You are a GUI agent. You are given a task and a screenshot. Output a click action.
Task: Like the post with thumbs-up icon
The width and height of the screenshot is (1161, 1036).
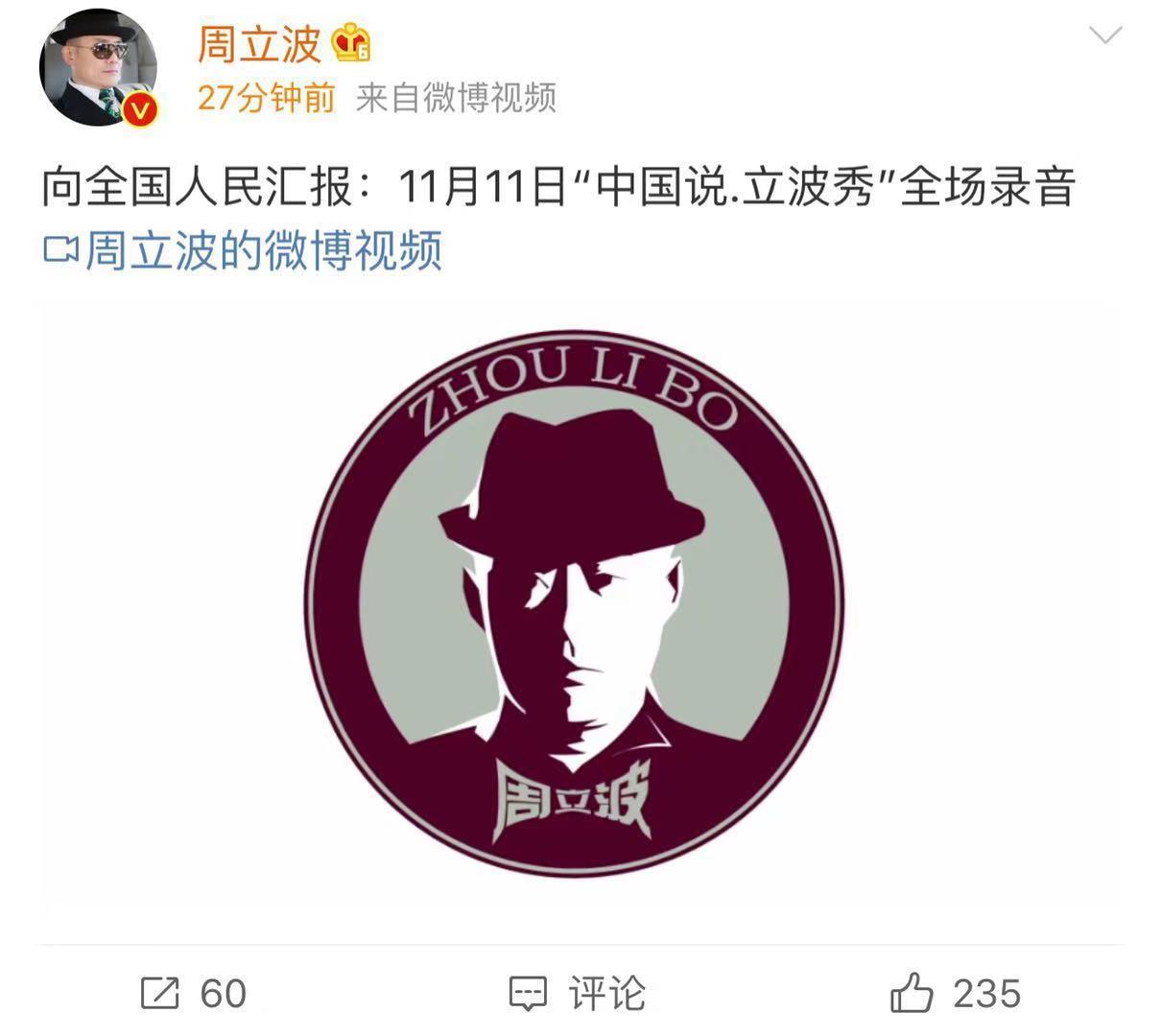tap(912, 992)
